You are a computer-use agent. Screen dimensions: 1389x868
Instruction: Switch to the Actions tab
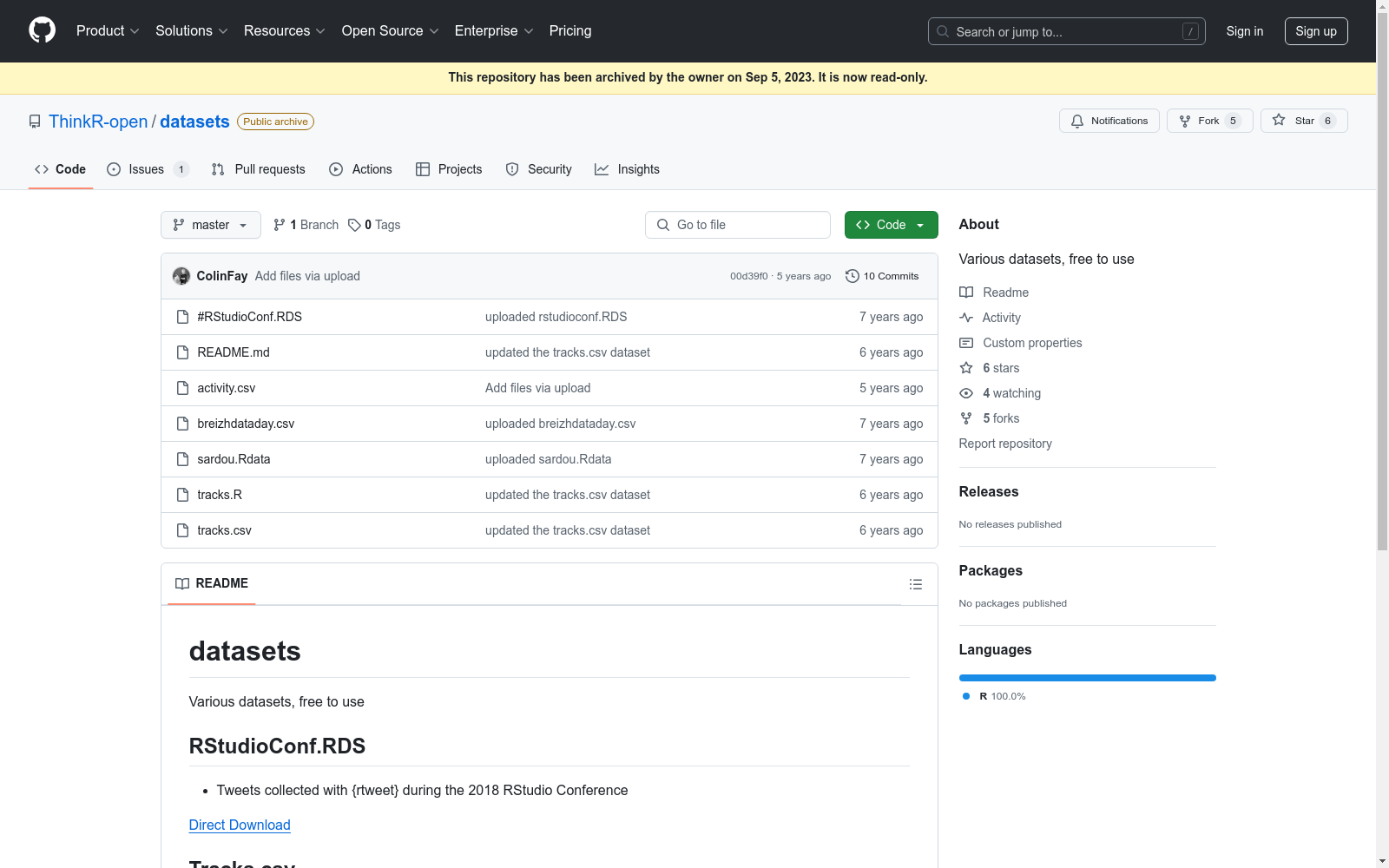(361, 169)
